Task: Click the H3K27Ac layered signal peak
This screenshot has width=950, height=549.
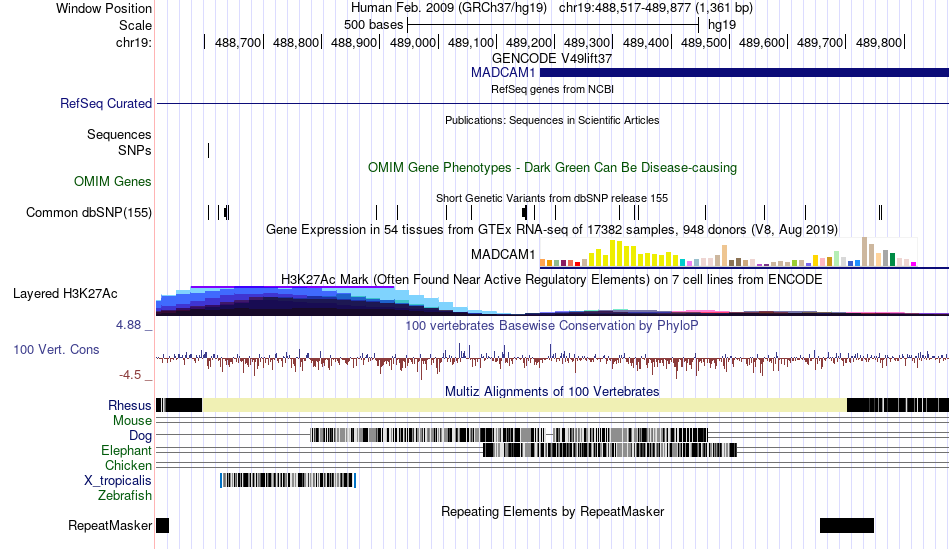Action: point(291,301)
